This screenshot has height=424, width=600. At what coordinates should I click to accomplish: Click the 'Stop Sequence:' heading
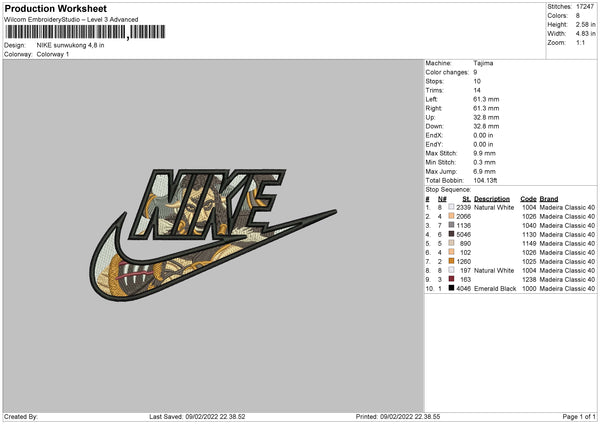click(448, 190)
